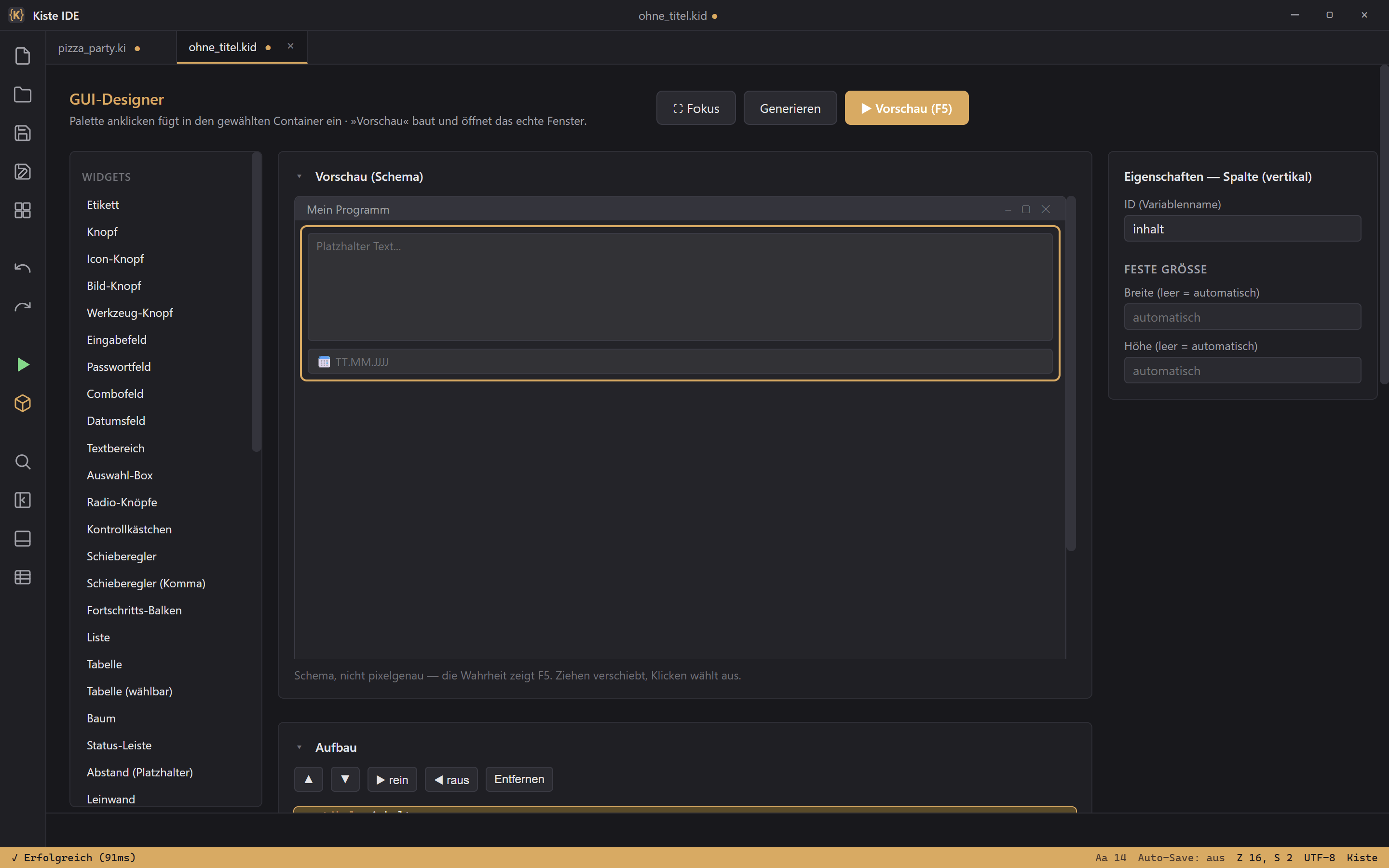This screenshot has width=1389, height=868.
Task: Click 'Auto-Save: aus' in status bar
Action: pyautogui.click(x=1181, y=857)
